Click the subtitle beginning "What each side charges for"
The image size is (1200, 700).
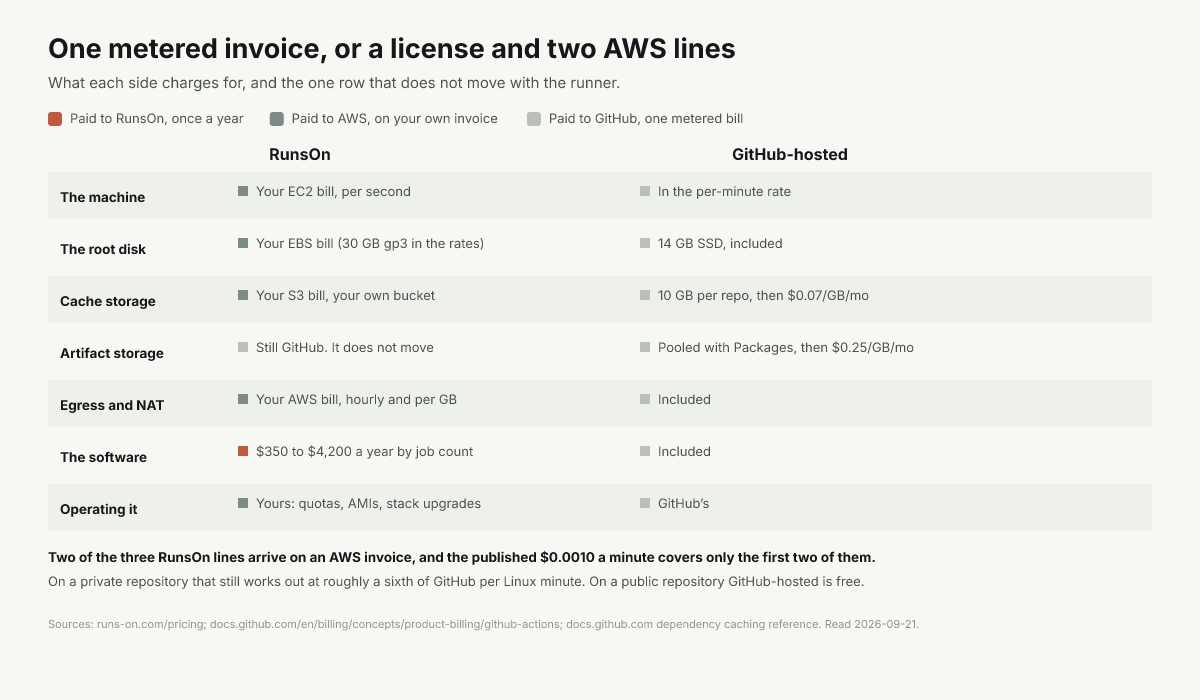point(334,83)
